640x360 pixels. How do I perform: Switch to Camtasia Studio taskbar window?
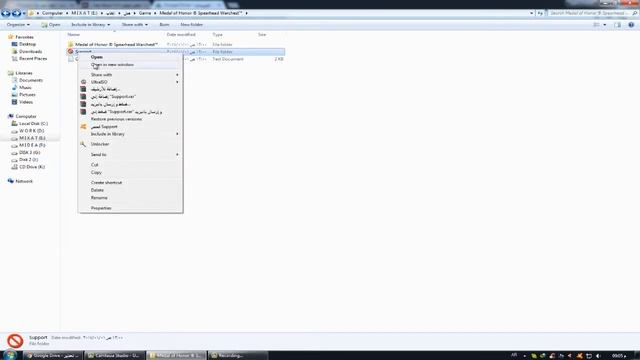pyautogui.click(x=115, y=356)
